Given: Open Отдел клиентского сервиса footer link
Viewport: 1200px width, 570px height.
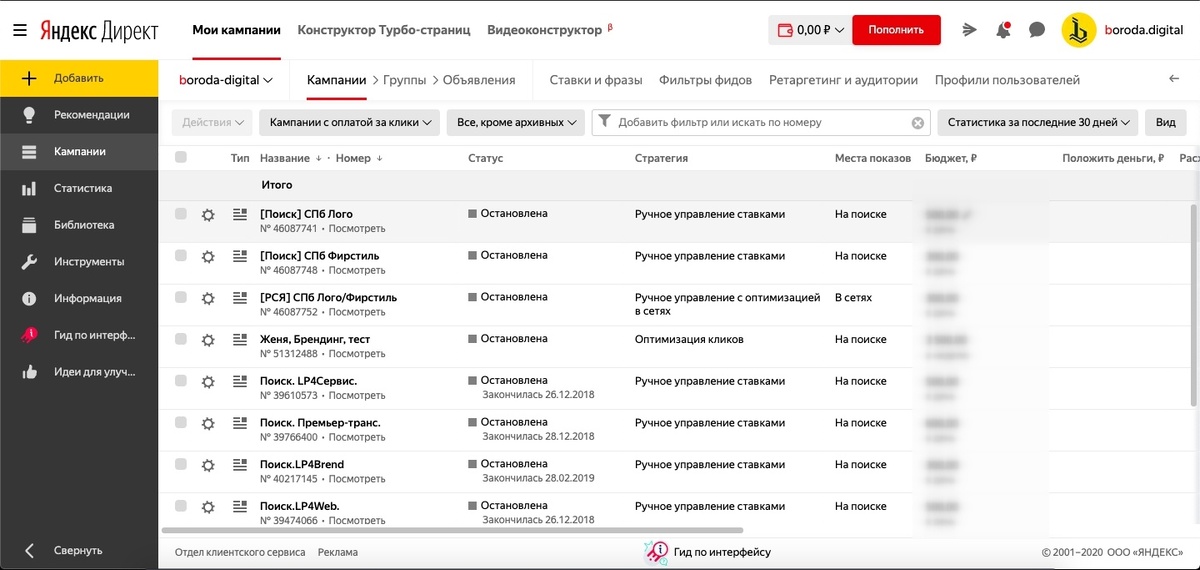Looking at the screenshot, I should coord(239,552).
